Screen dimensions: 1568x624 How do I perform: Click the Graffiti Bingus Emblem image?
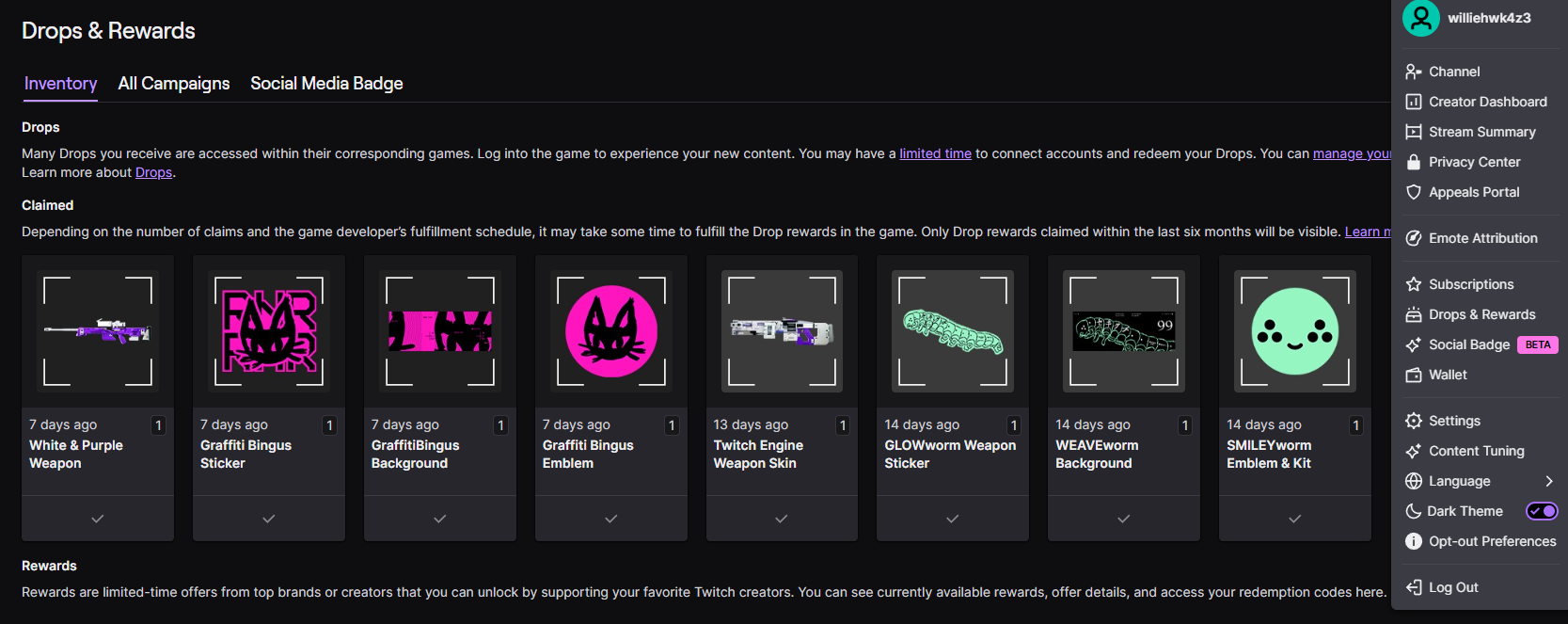610,331
